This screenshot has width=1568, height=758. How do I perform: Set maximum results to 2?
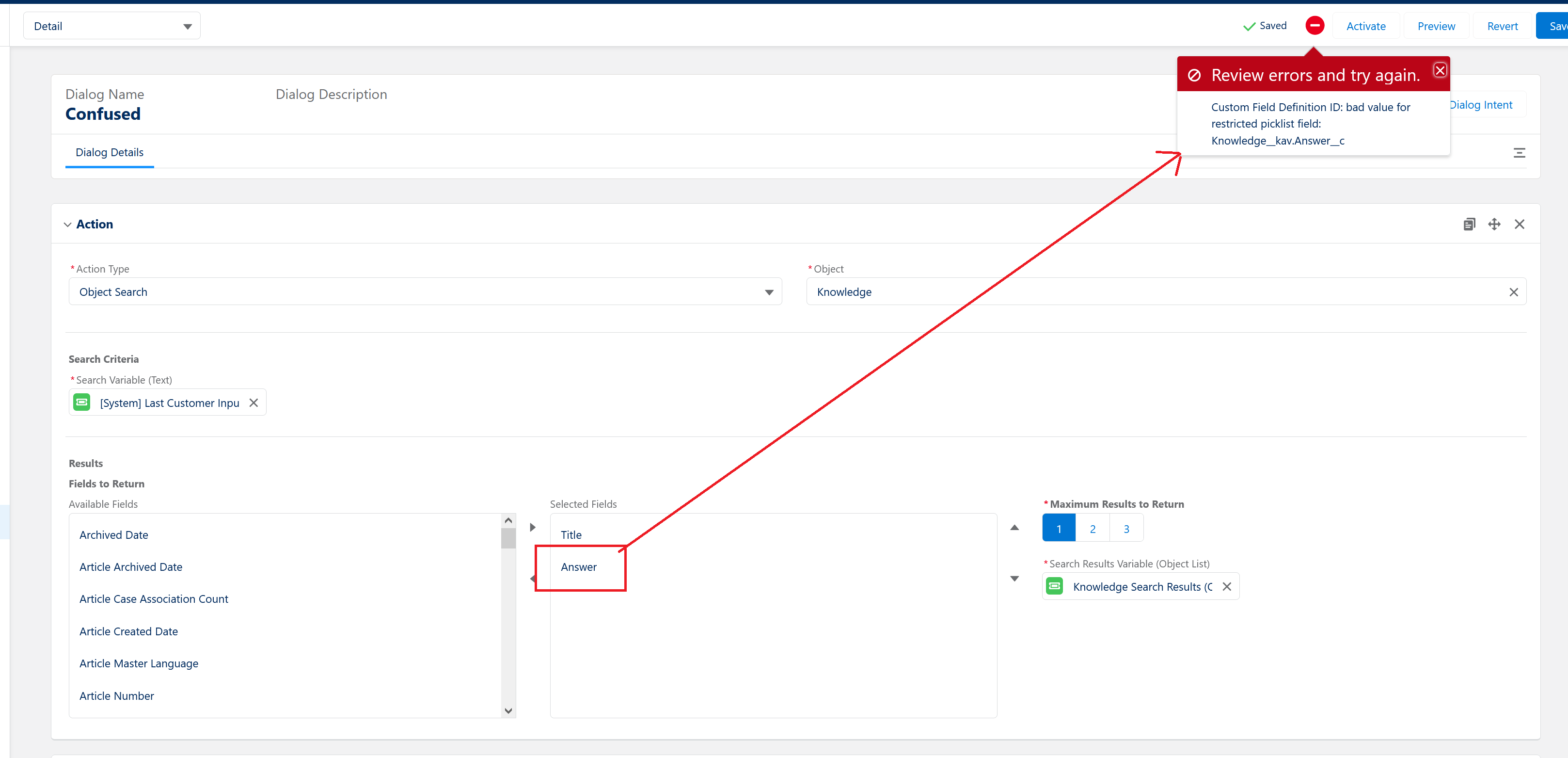[x=1092, y=529]
